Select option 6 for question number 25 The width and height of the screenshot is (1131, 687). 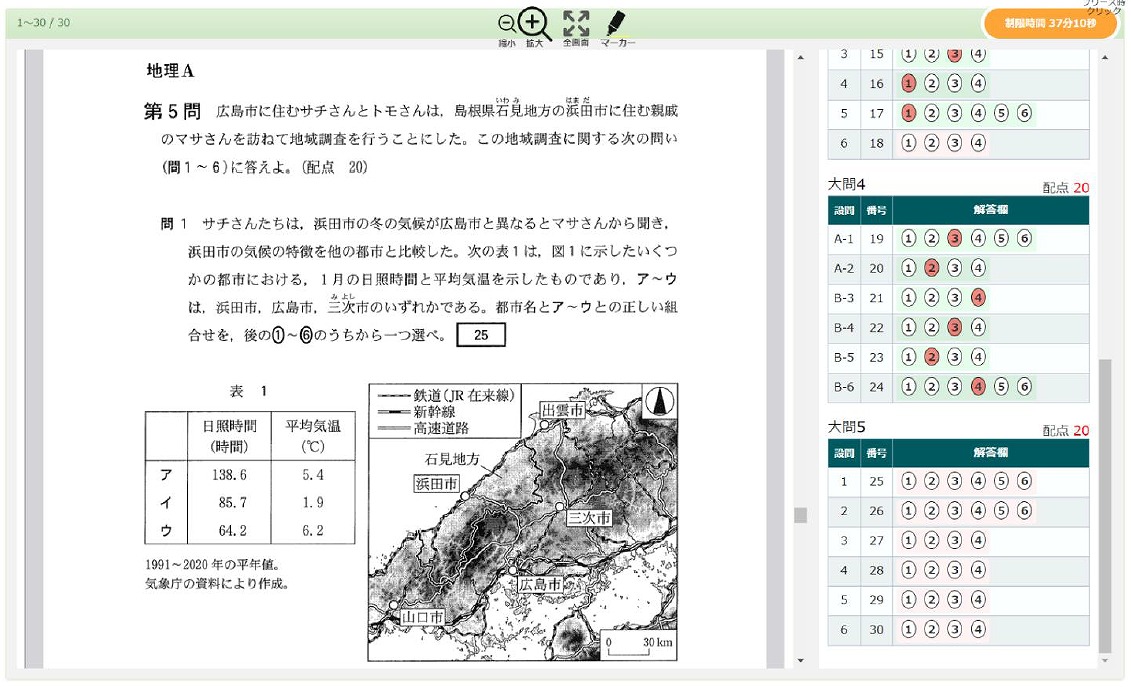pyautogui.click(x=1024, y=481)
